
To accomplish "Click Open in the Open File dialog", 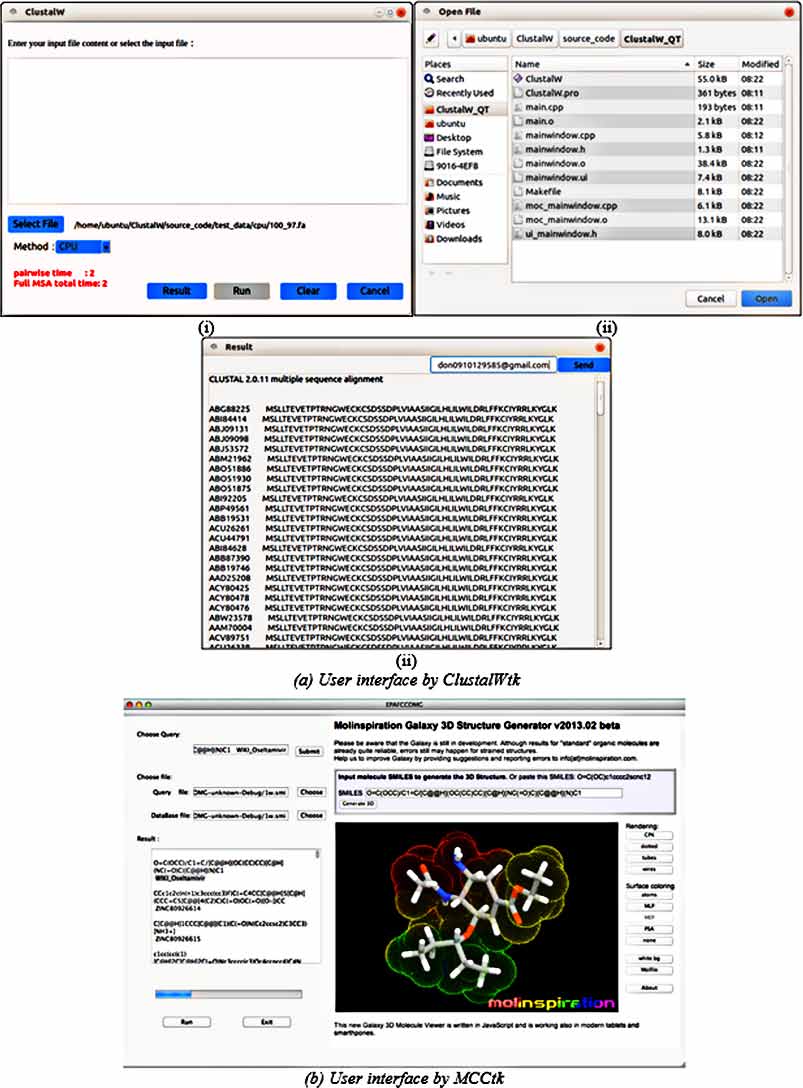I will tap(766, 298).
